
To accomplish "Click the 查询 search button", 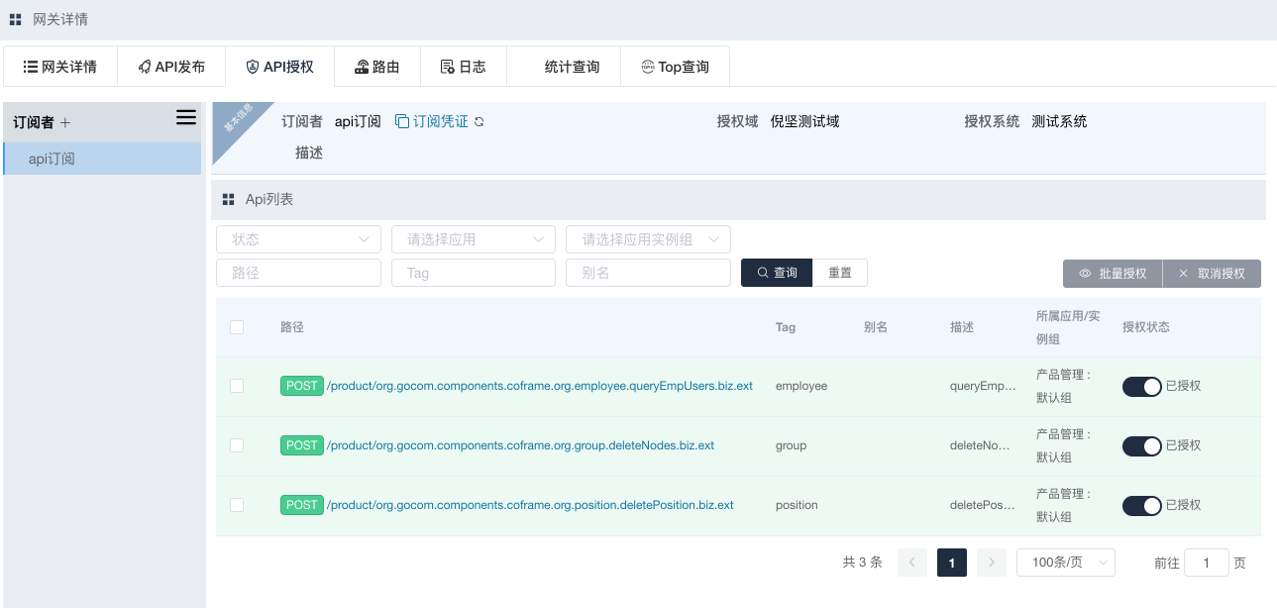I will [x=776, y=273].
